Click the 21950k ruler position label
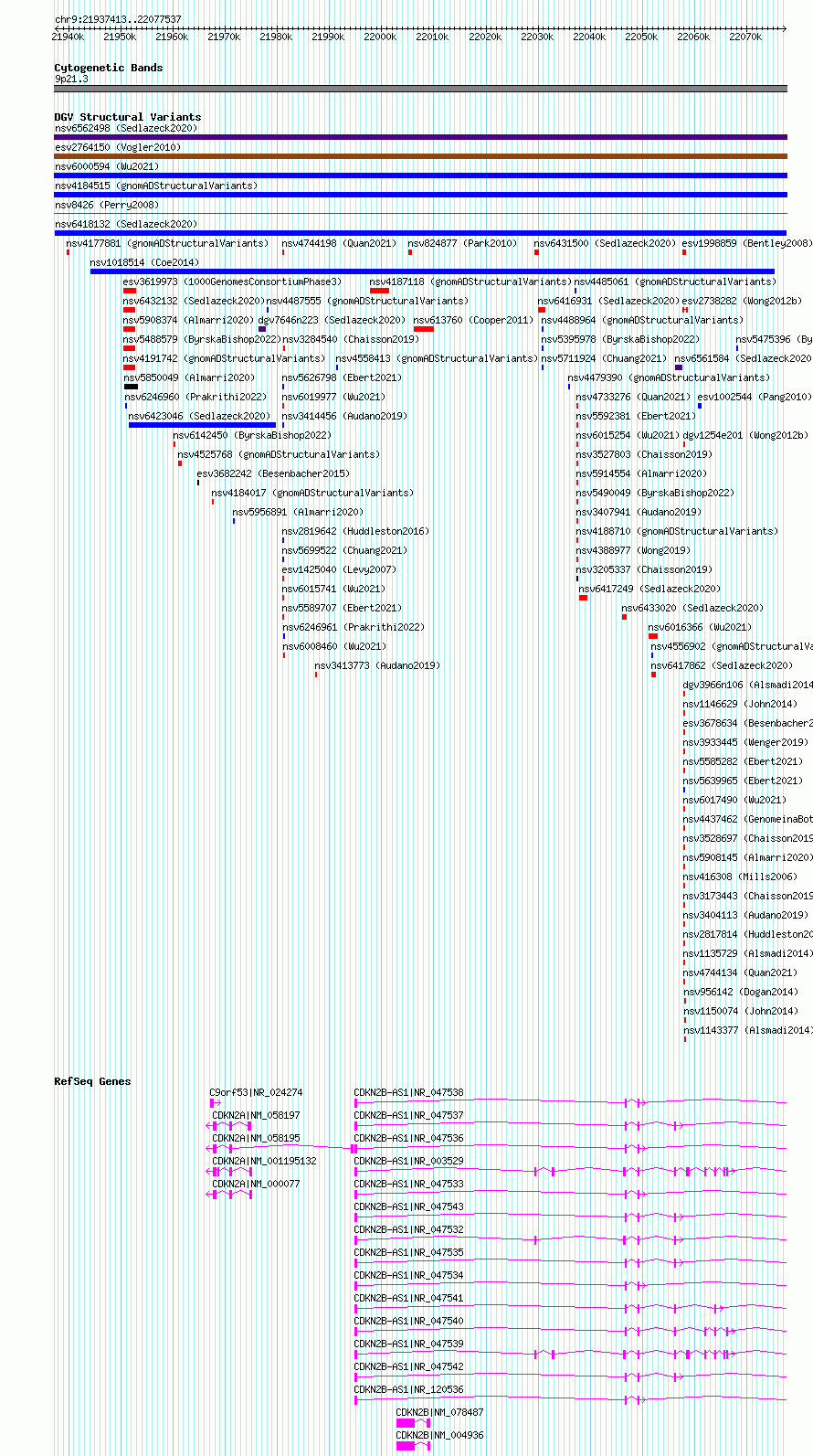The height and width of the screenshot is (1456, 813). point(120,37)
